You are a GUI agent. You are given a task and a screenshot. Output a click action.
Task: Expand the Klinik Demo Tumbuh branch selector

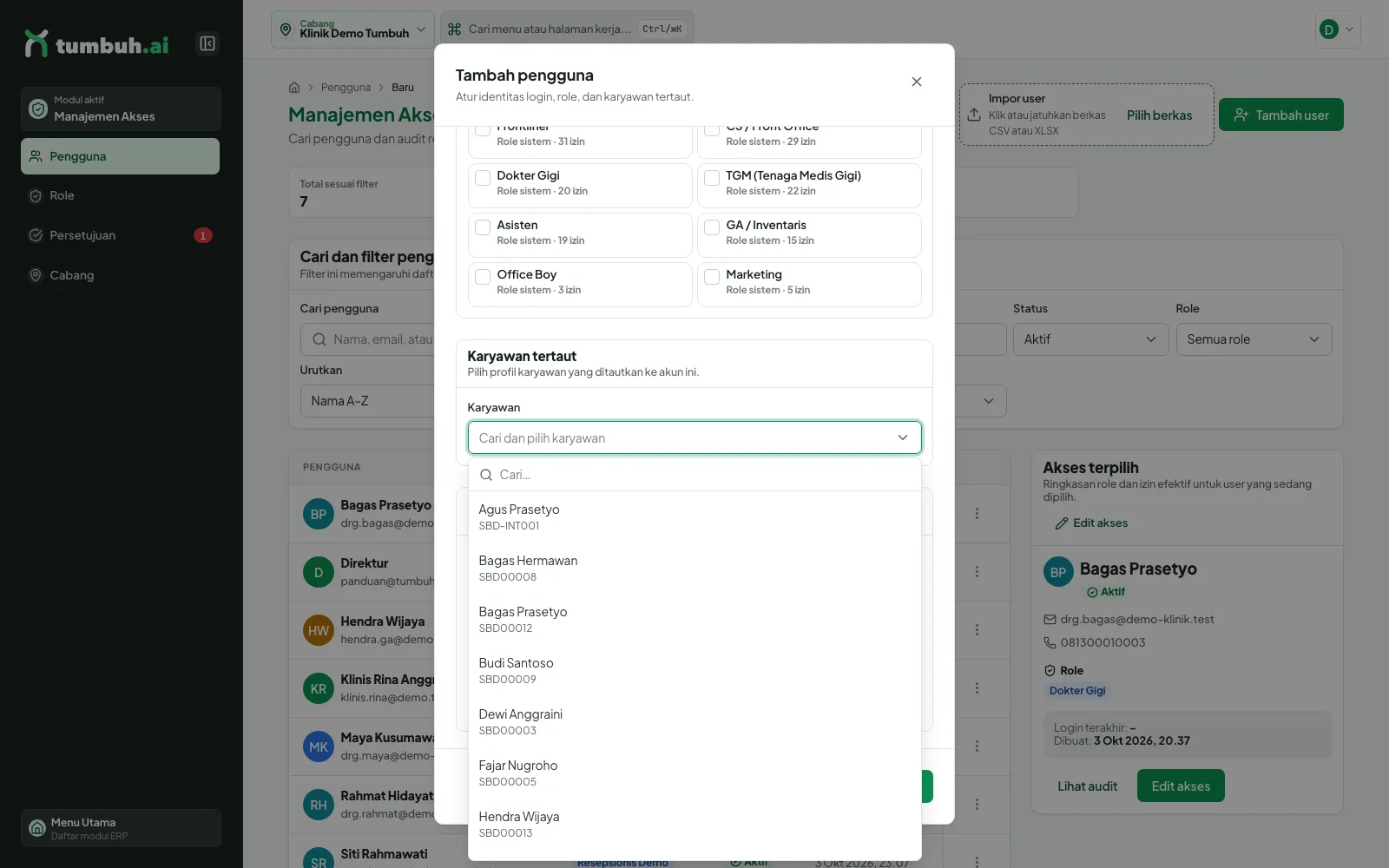[352, 30]
